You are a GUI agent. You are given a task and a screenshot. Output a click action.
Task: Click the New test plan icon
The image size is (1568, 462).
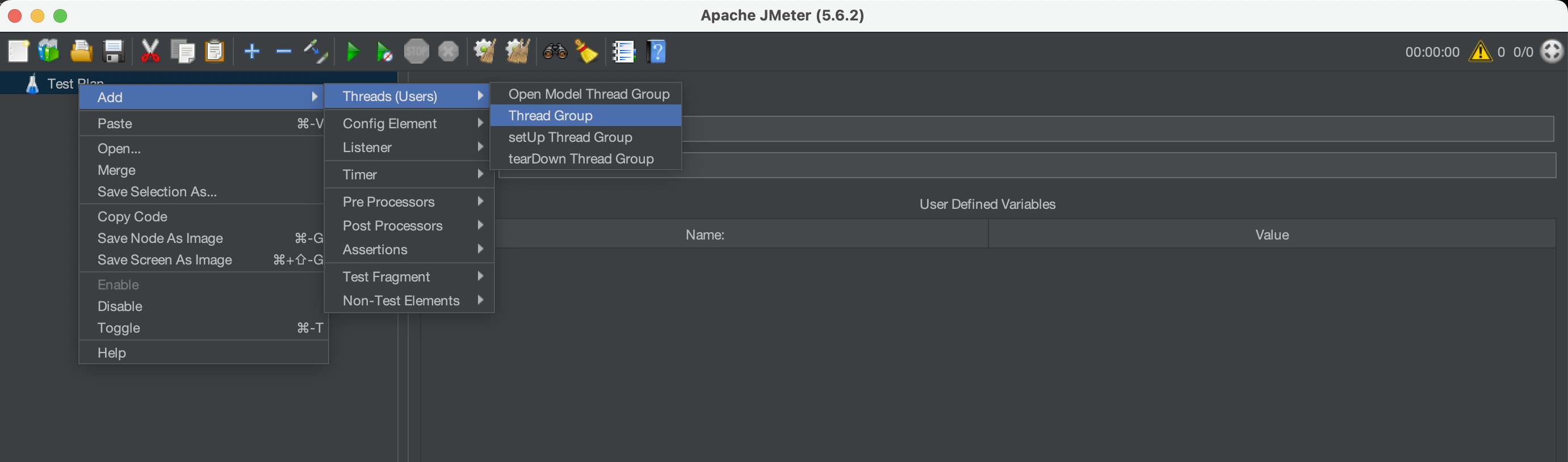(18, 52)
